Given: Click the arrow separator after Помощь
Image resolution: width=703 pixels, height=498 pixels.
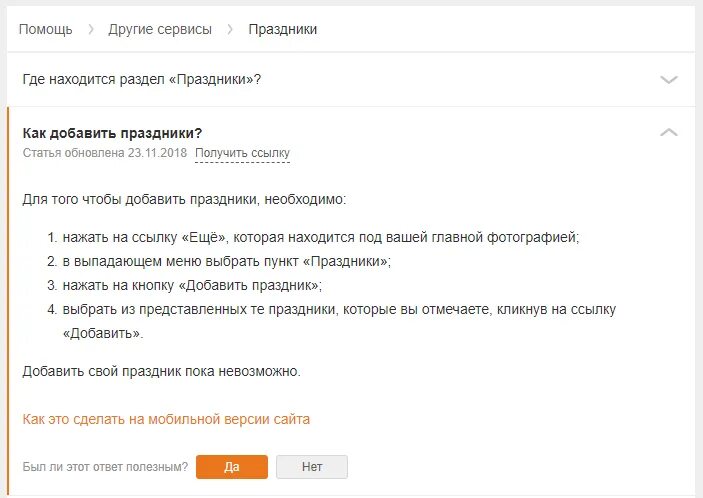Looking at the screenshot, I should pos(91,30).
